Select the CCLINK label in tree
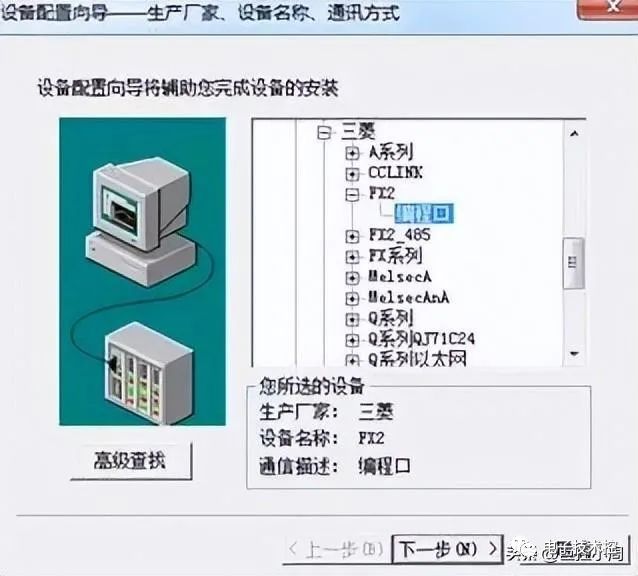The width and height of the screenshot is (638, 576). (x=395, y=172)
